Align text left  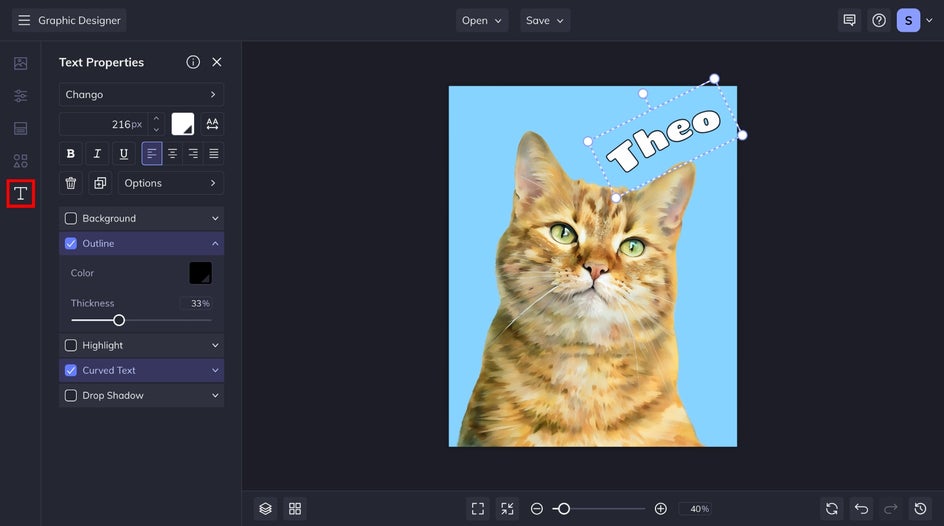[x=152, y=153]
